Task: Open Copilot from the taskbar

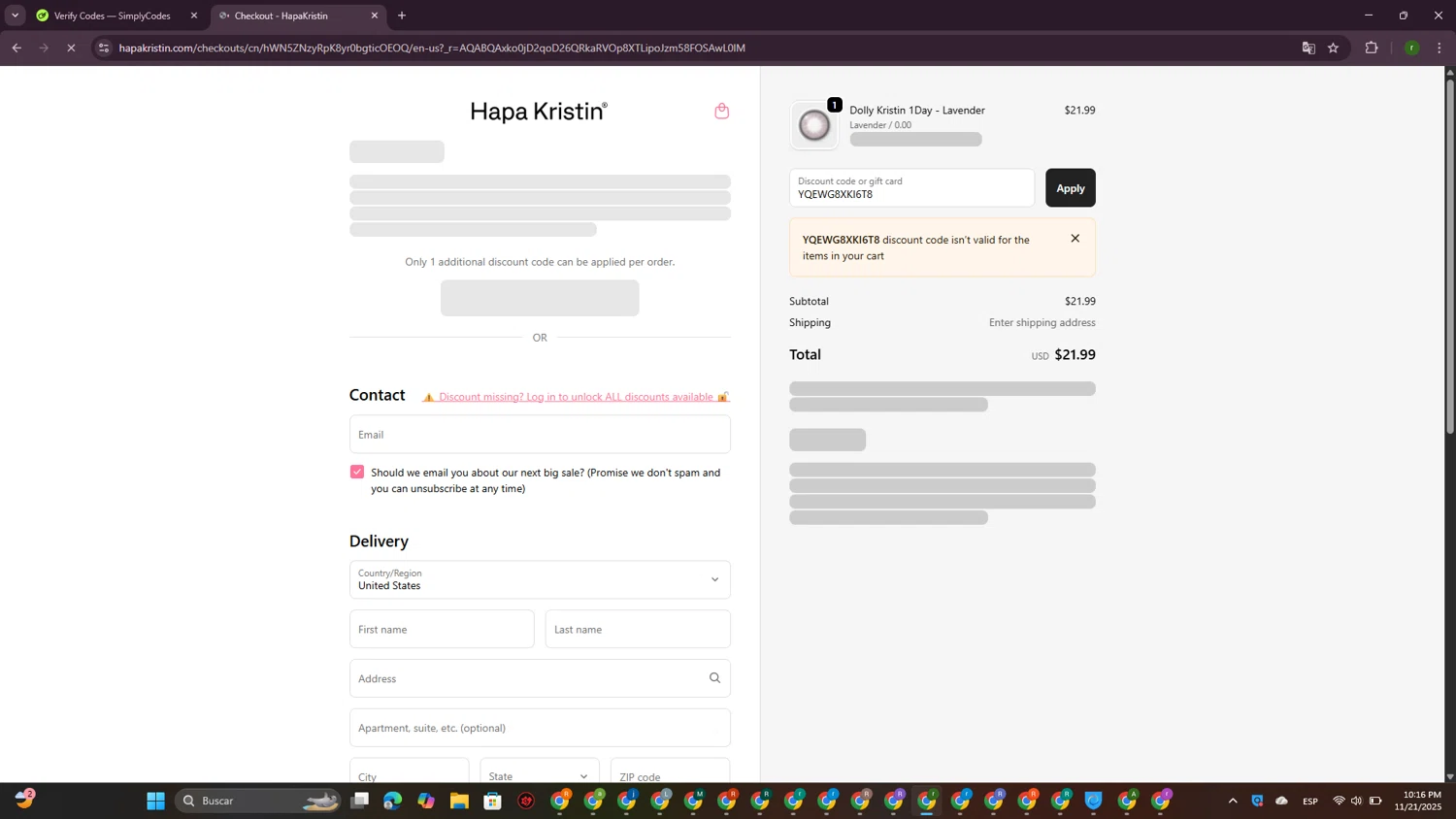Action: tap(426, 801)
